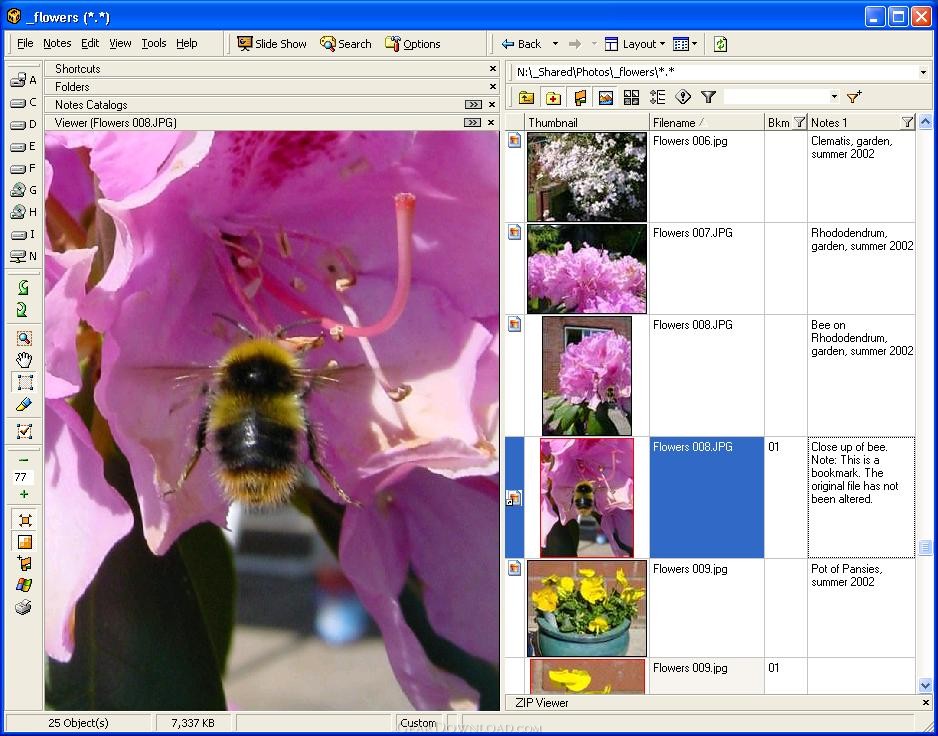Open Options
The width and height of the screenshot is (938, 736).
[413, 44]
